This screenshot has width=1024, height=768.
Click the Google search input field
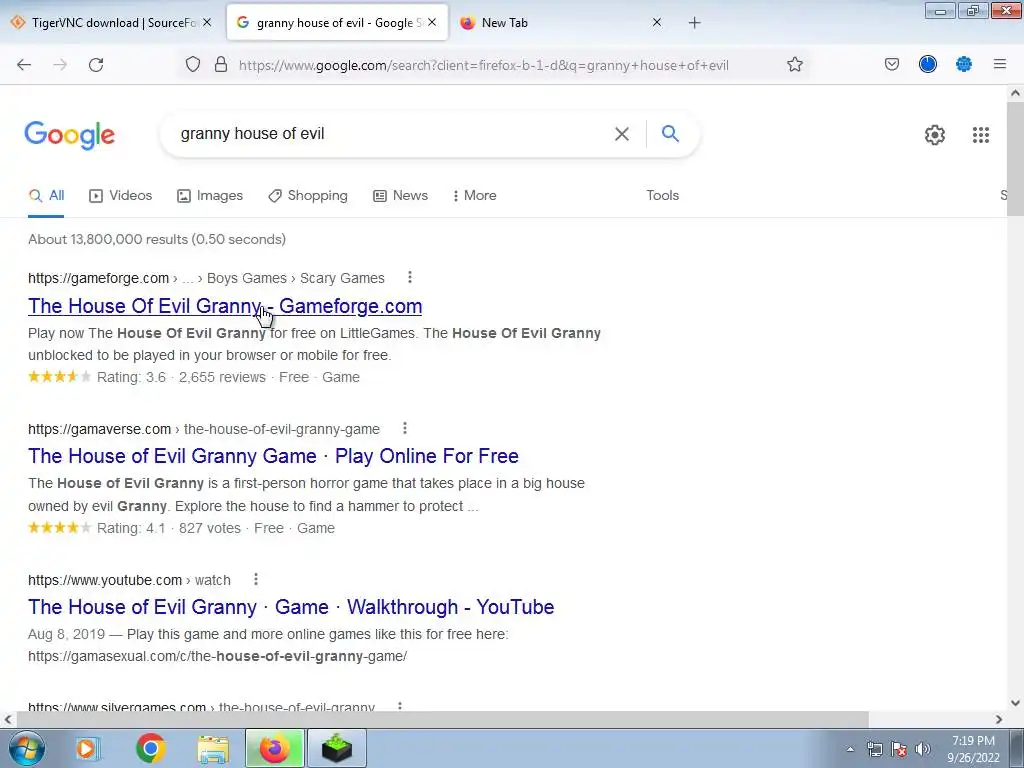pos(392,134)
